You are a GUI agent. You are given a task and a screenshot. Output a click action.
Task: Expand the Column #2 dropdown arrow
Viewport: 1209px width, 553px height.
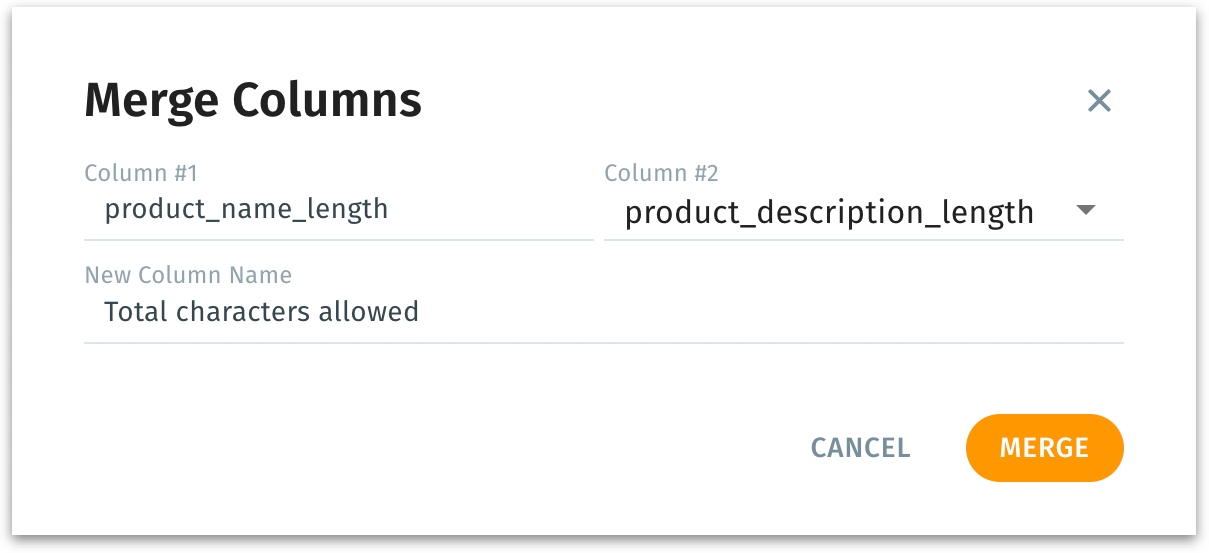pyautogui.click(x=1086, y=210)
